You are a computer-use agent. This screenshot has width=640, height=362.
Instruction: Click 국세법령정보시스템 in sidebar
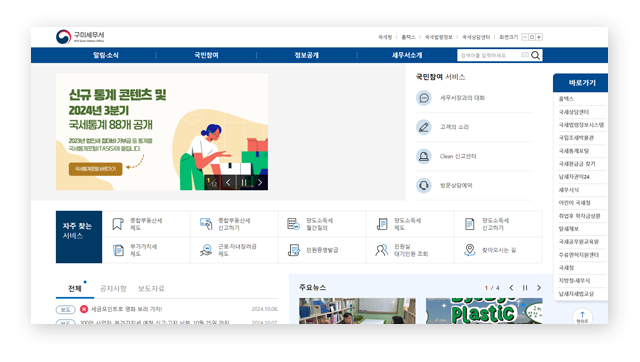581,125
